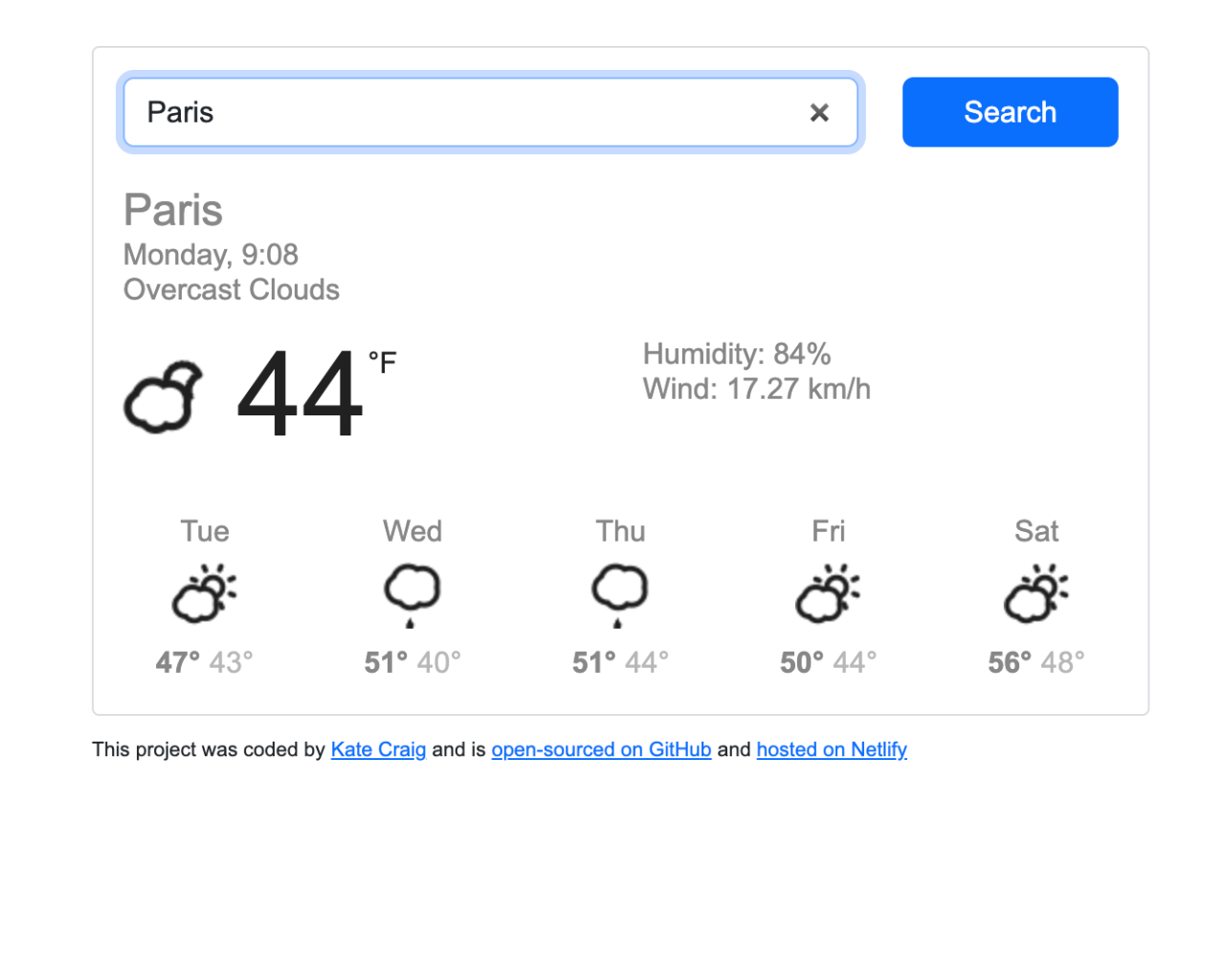Open the hosted on Netlify link
This screenshot has height=980, width=1225.
tap(831, 749)
